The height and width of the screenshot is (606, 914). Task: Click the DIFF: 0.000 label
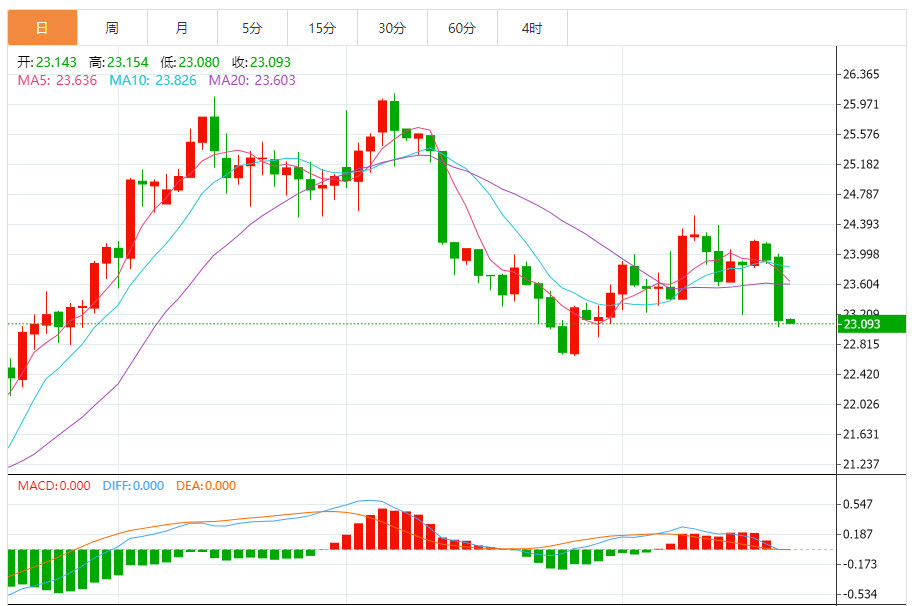coord(133,486)
